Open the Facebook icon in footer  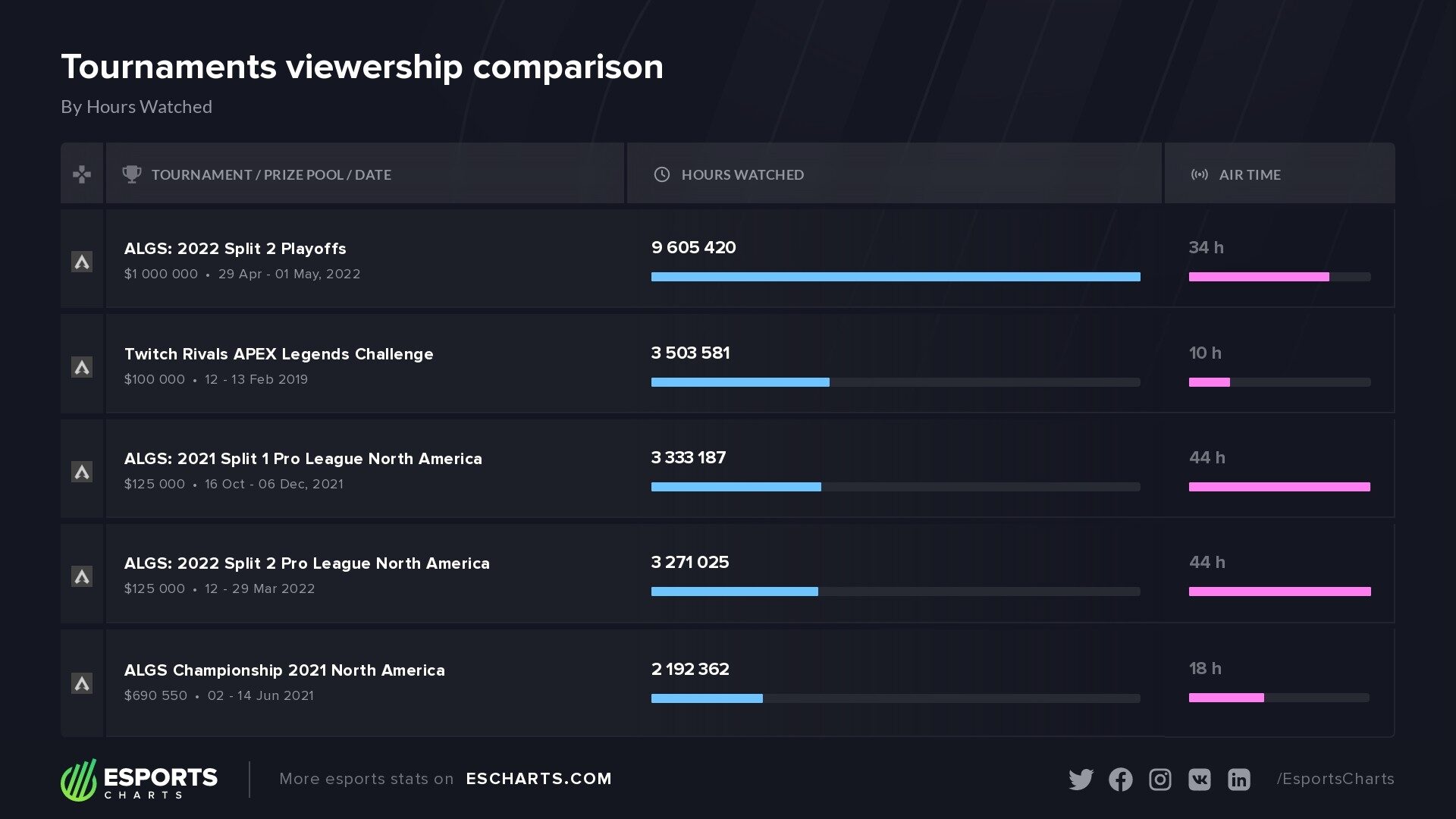pyautogui.click(x=1120, y=780)
